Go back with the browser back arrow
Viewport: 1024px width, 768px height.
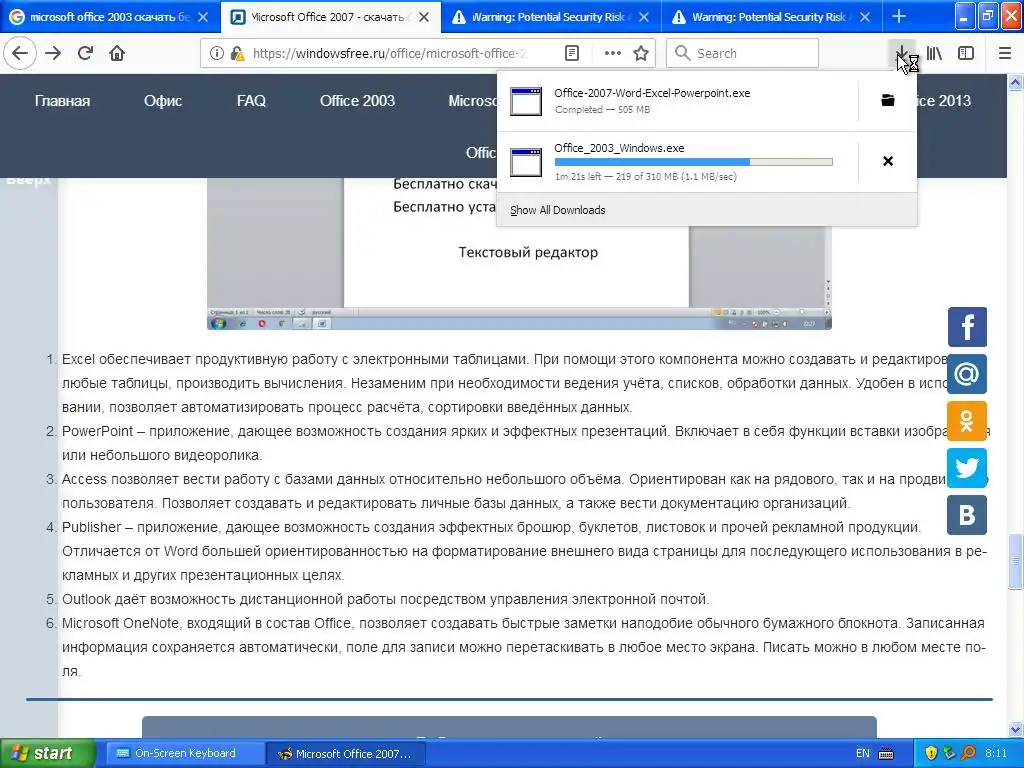tap(20, 53)
